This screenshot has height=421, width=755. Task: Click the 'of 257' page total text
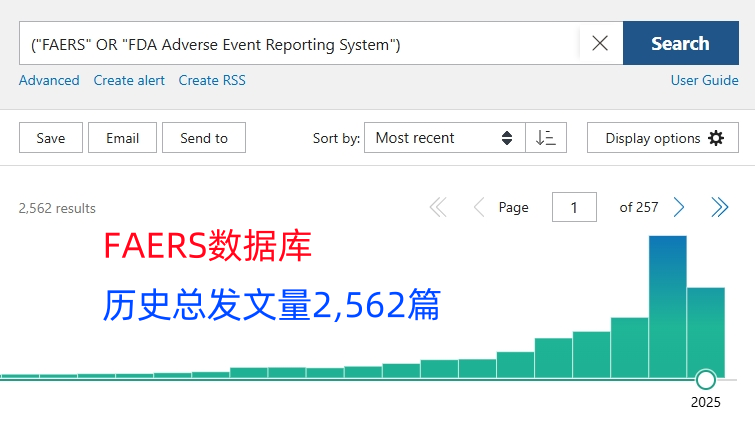(638, 207)
